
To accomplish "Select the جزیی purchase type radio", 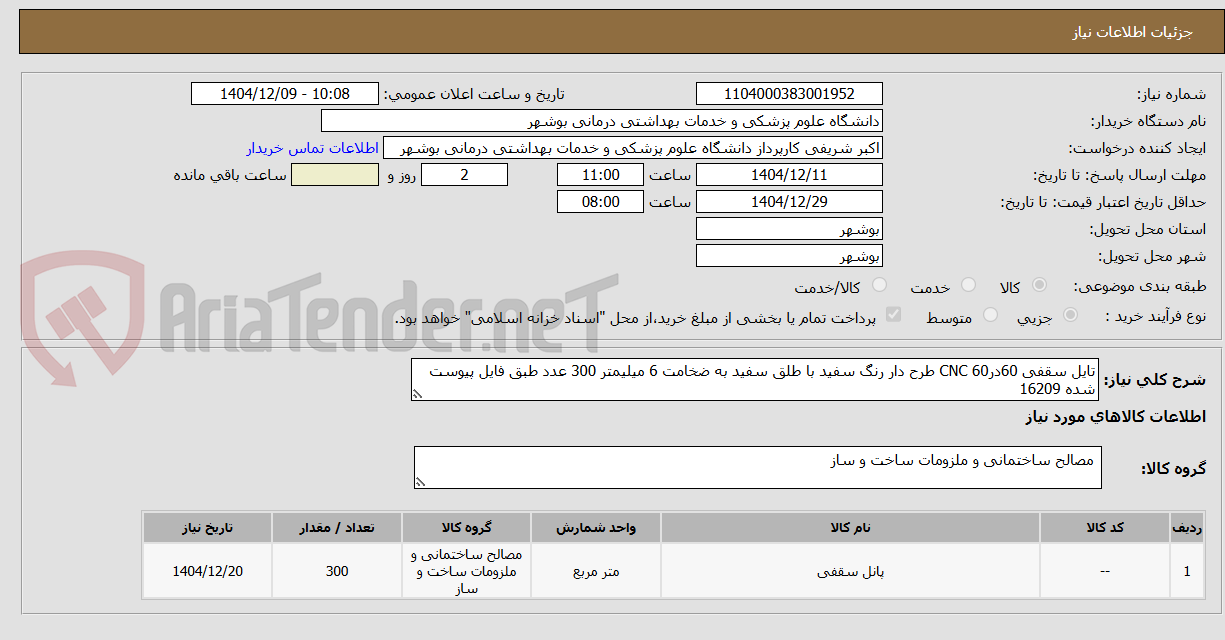I will click(1070, 315).
